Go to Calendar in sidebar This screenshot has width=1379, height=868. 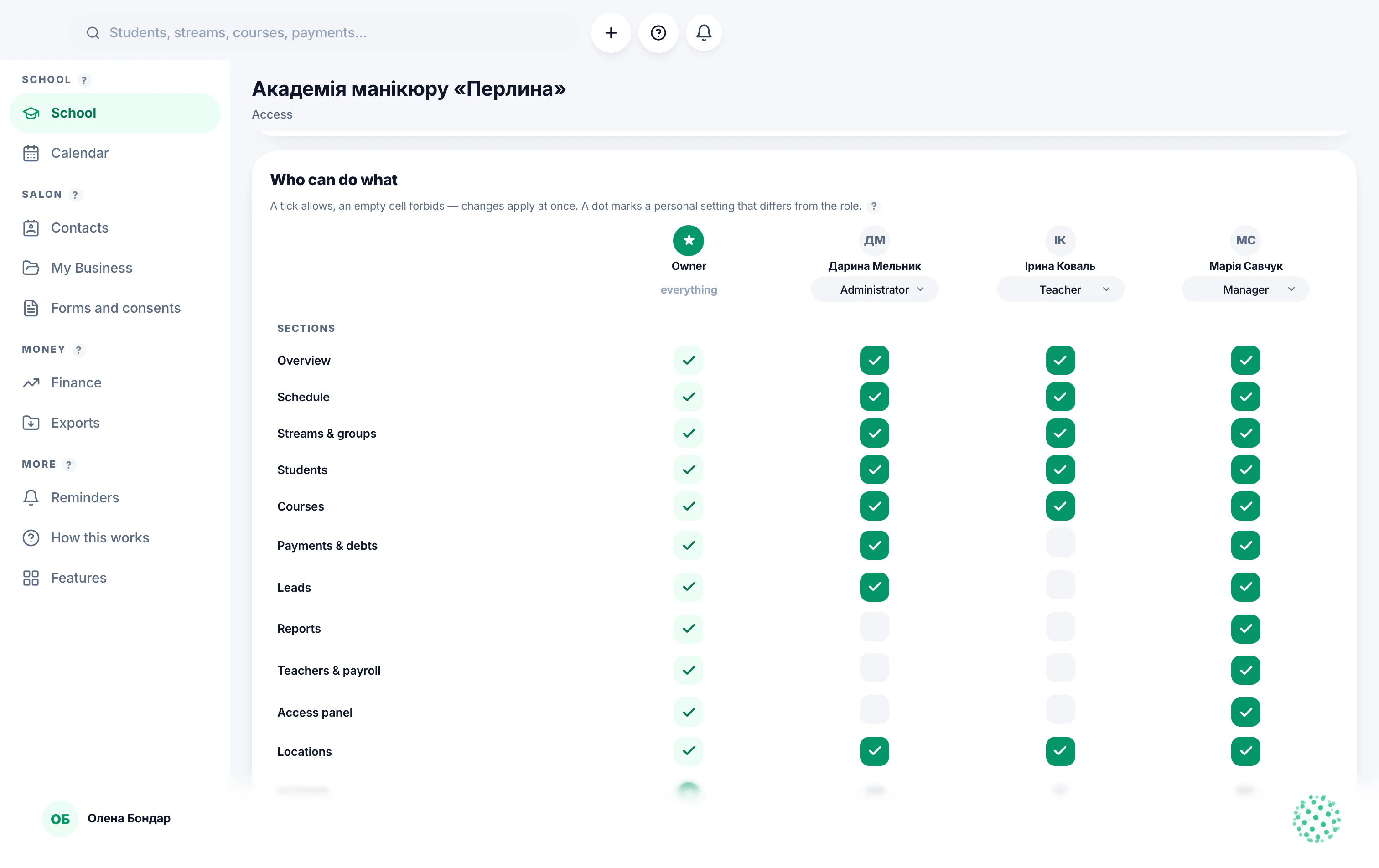coord(114,153)
